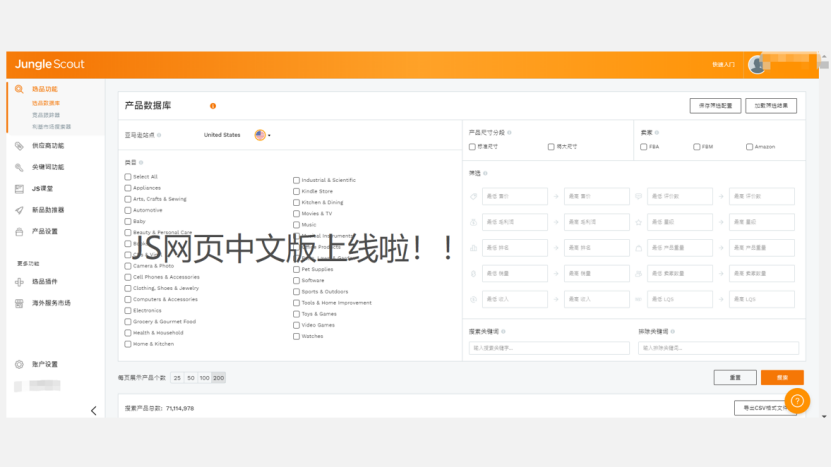Check the standard size tier checkbox
This screenshot has height=467, width=831.
[x=472, y=147]
